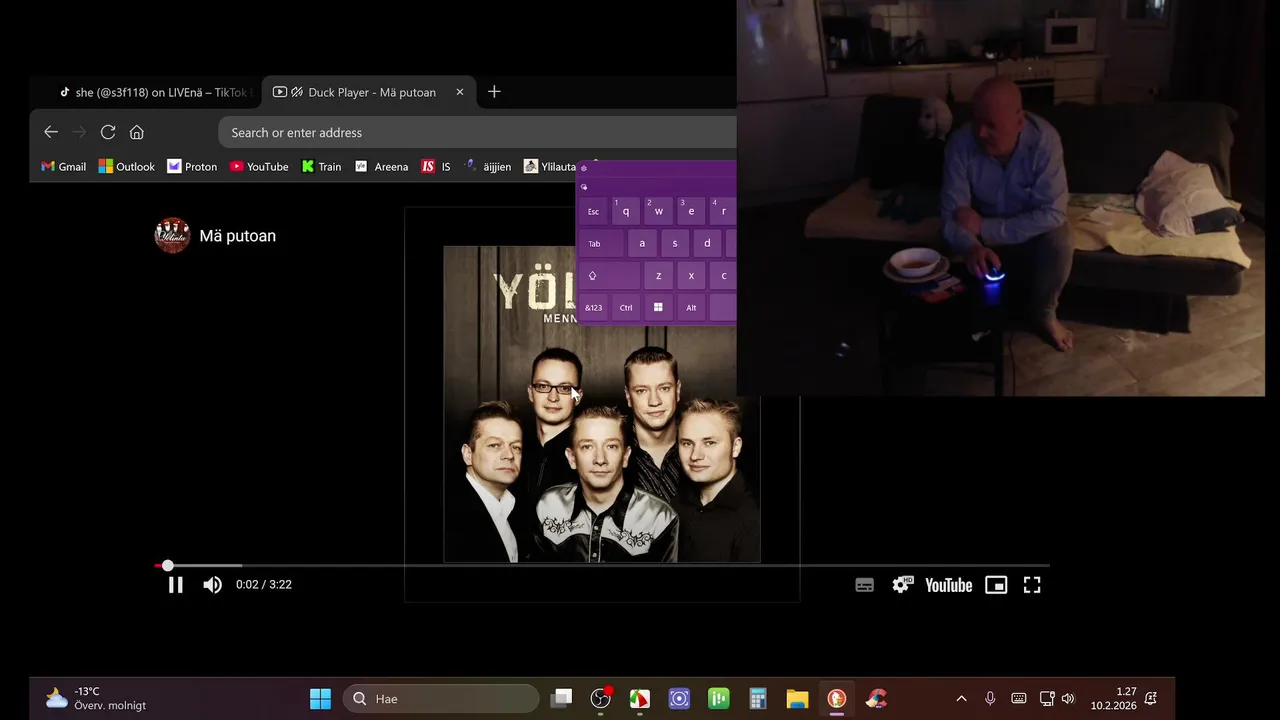Open the äijjien bookmark

tap(488, 167)
